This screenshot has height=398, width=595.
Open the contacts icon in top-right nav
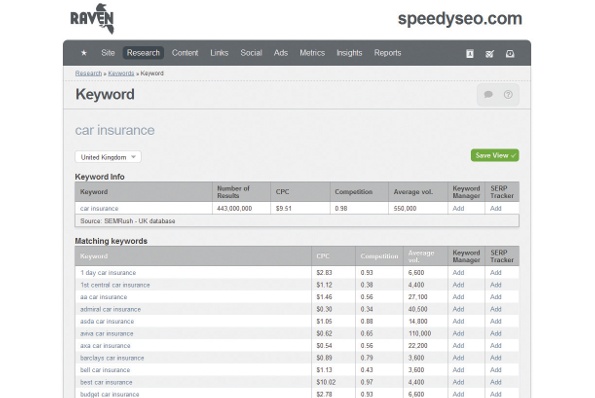point(470,54)
